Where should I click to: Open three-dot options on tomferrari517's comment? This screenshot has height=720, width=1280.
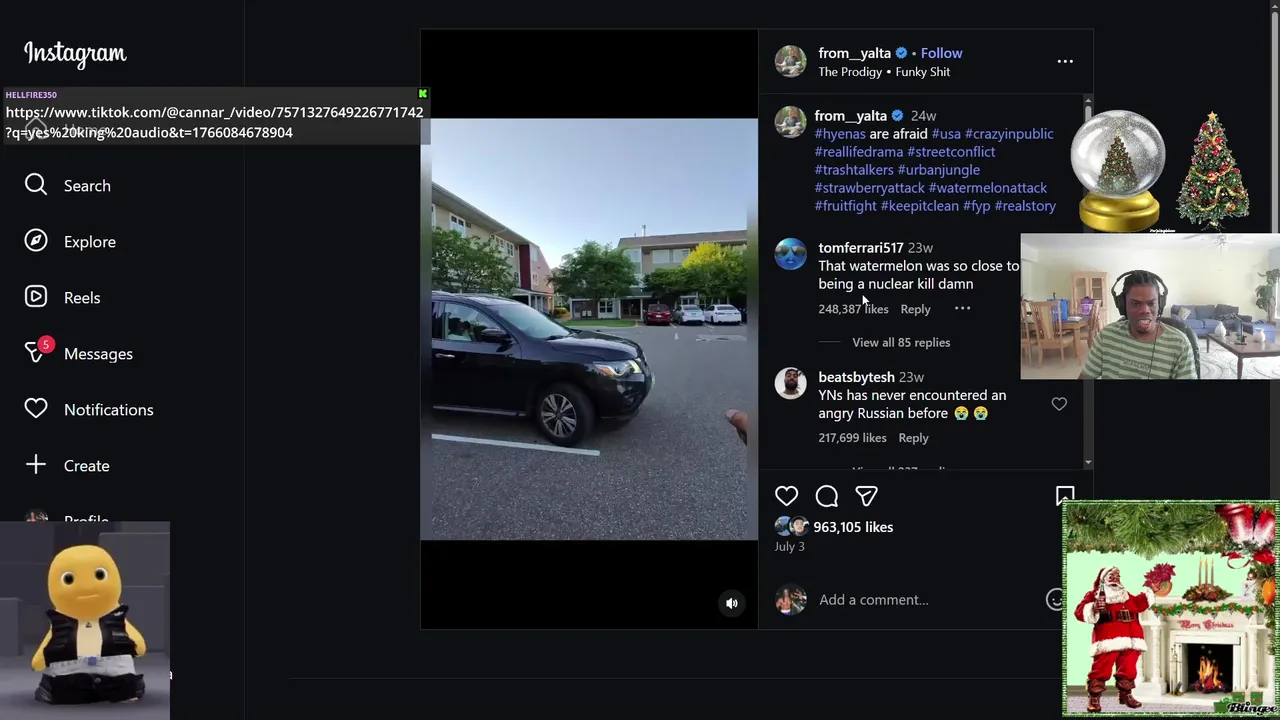point(962,309)
